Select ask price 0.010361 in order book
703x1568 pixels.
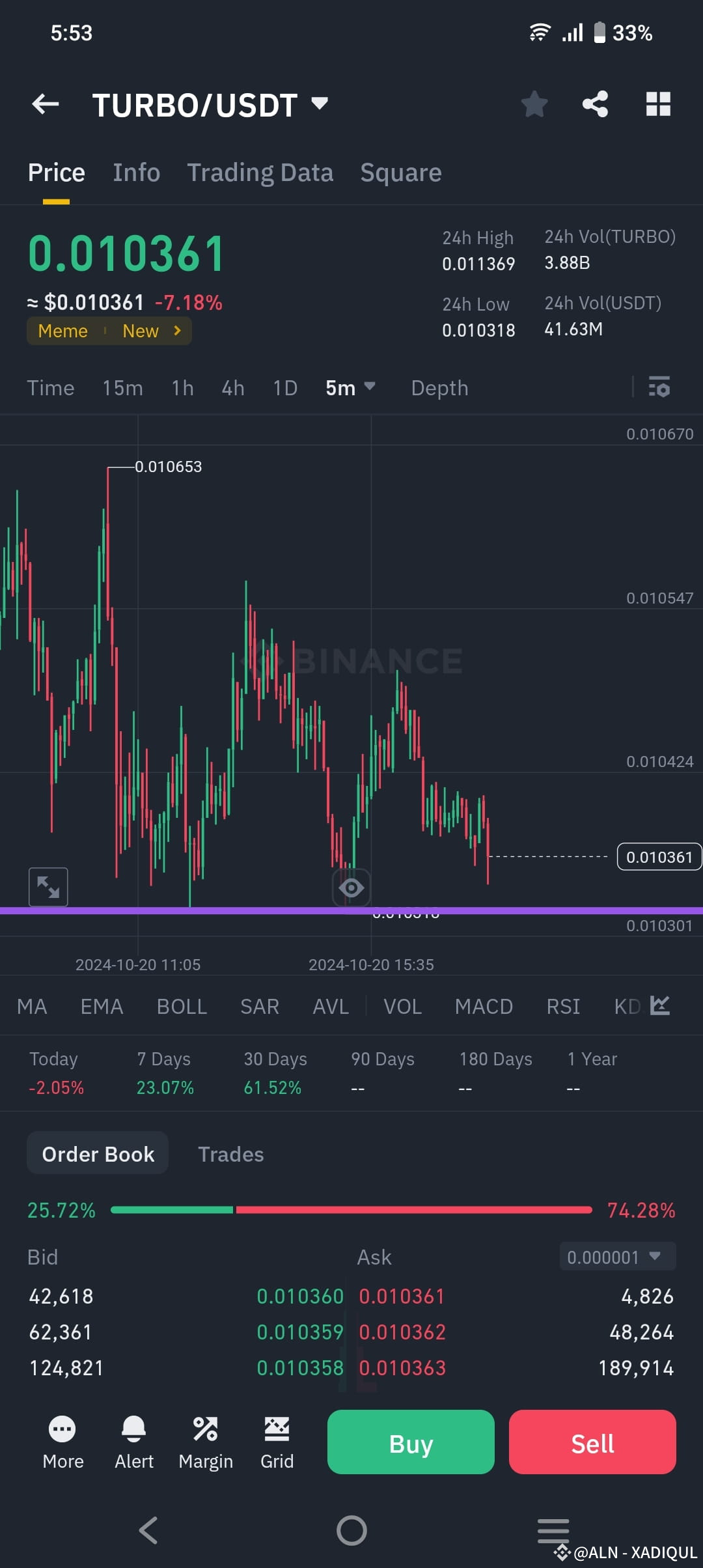pyautogui.click(x=402, y=1296)
